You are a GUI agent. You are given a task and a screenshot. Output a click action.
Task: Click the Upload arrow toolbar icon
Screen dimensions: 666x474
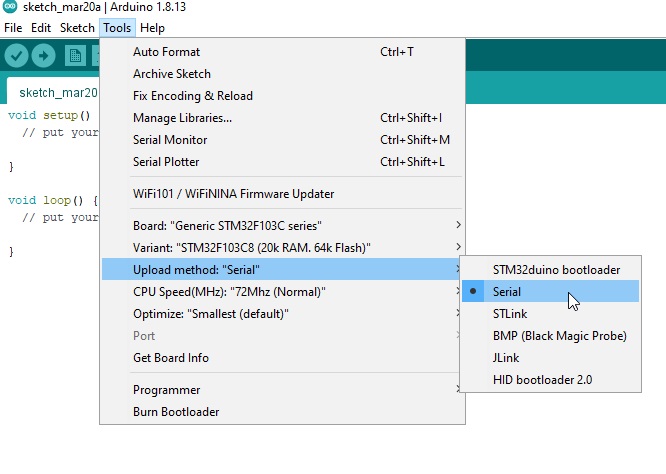tap(43, 55)
